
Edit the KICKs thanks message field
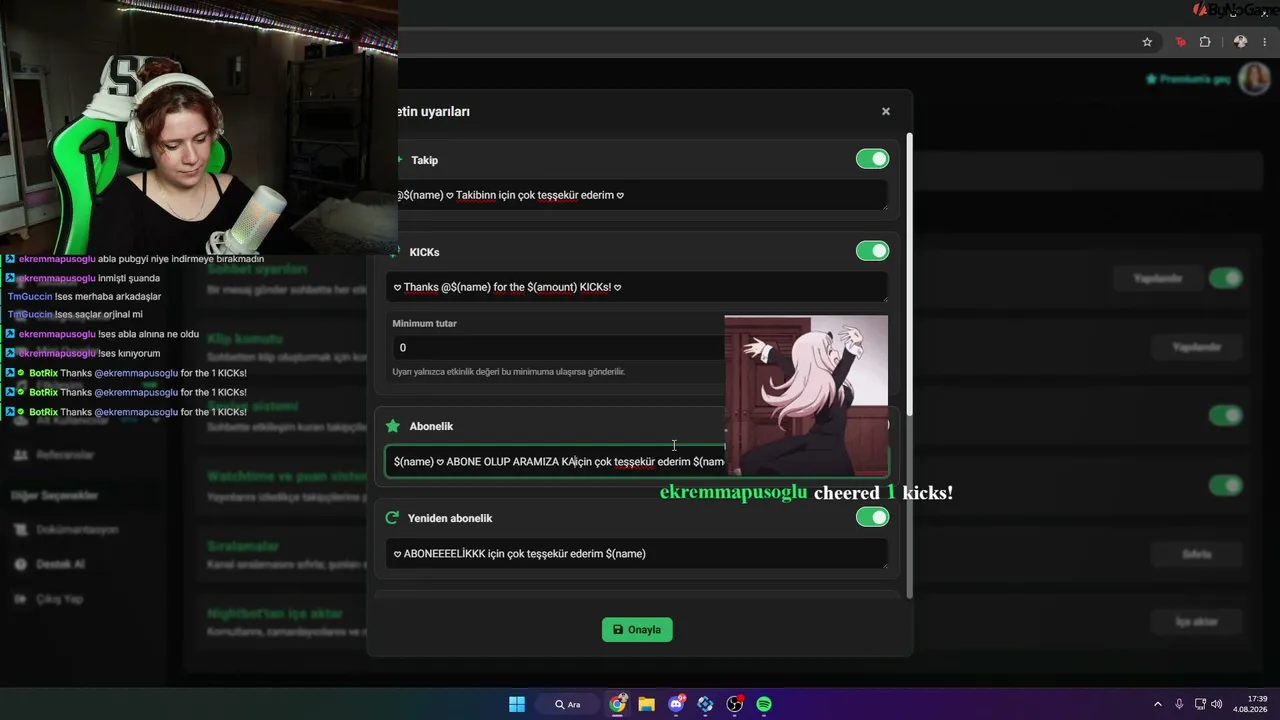(x=637, y=287)
